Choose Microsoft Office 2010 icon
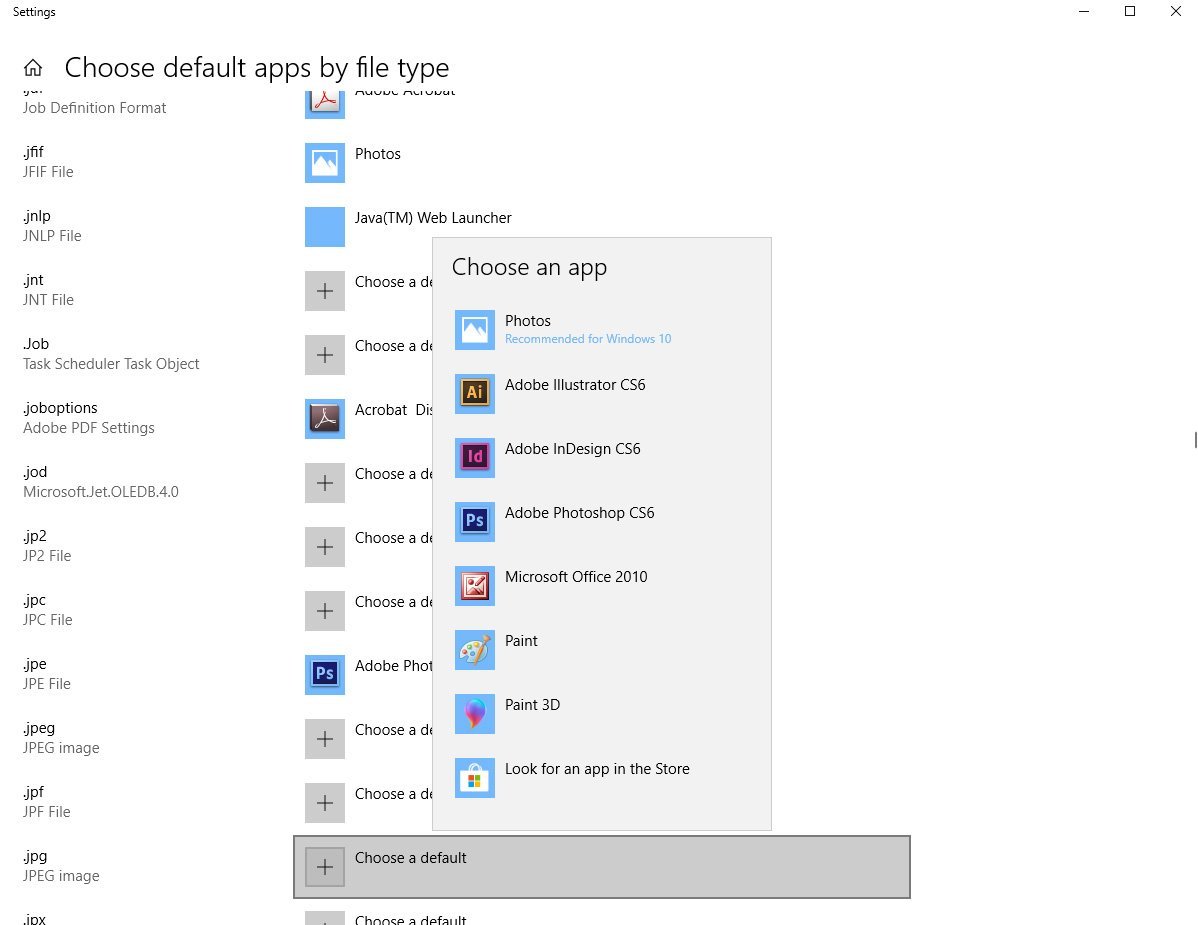This screenshot has height=925, width=1198. tap(474, 587)
